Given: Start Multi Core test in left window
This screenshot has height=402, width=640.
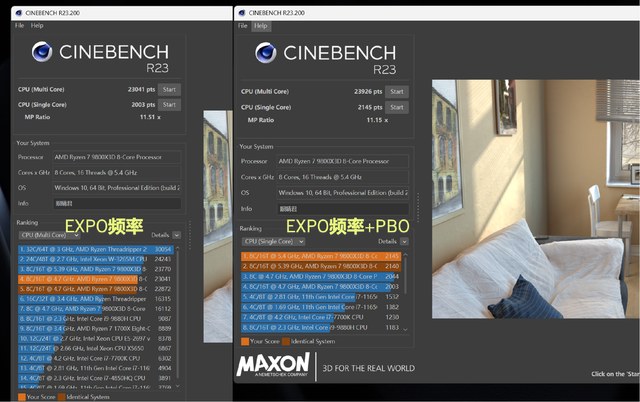Looking at the screenshot, I should click(169, 89).
